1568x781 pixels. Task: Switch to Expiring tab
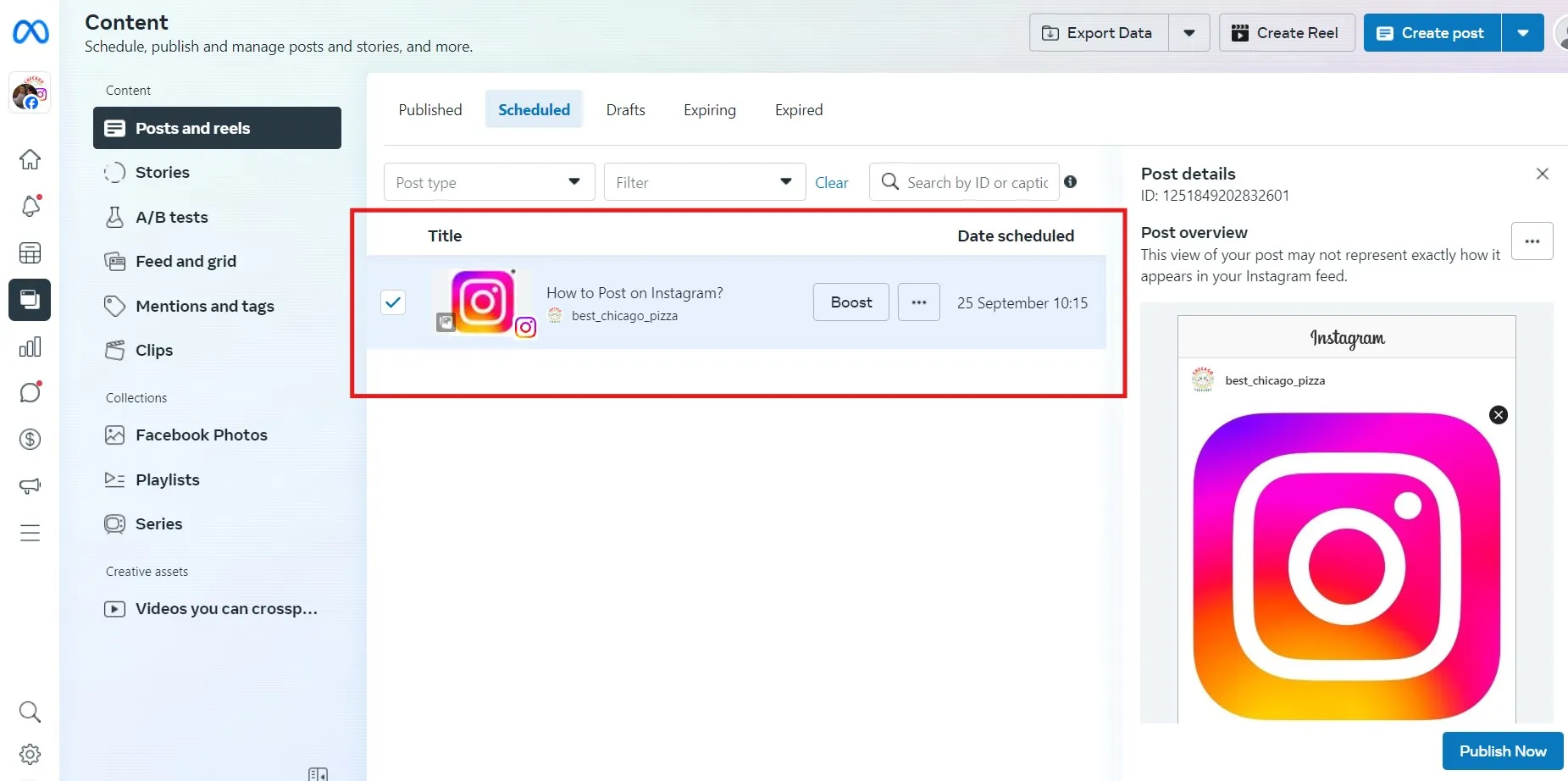[x=710, y=109]
